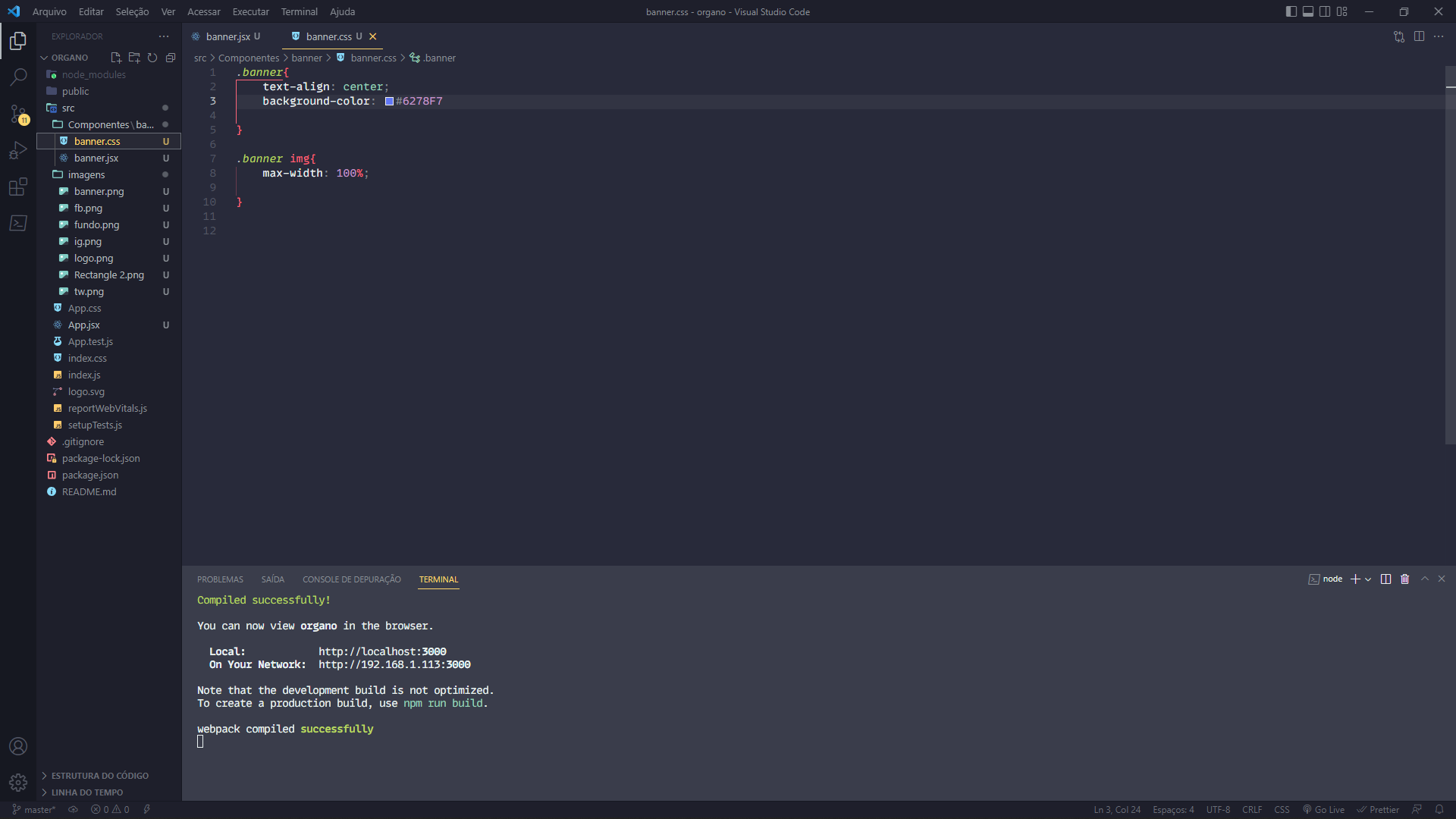Screen dimensions: 1456x819
Task: Open fundo.png in the imagens folder
Action: point(108,224)
